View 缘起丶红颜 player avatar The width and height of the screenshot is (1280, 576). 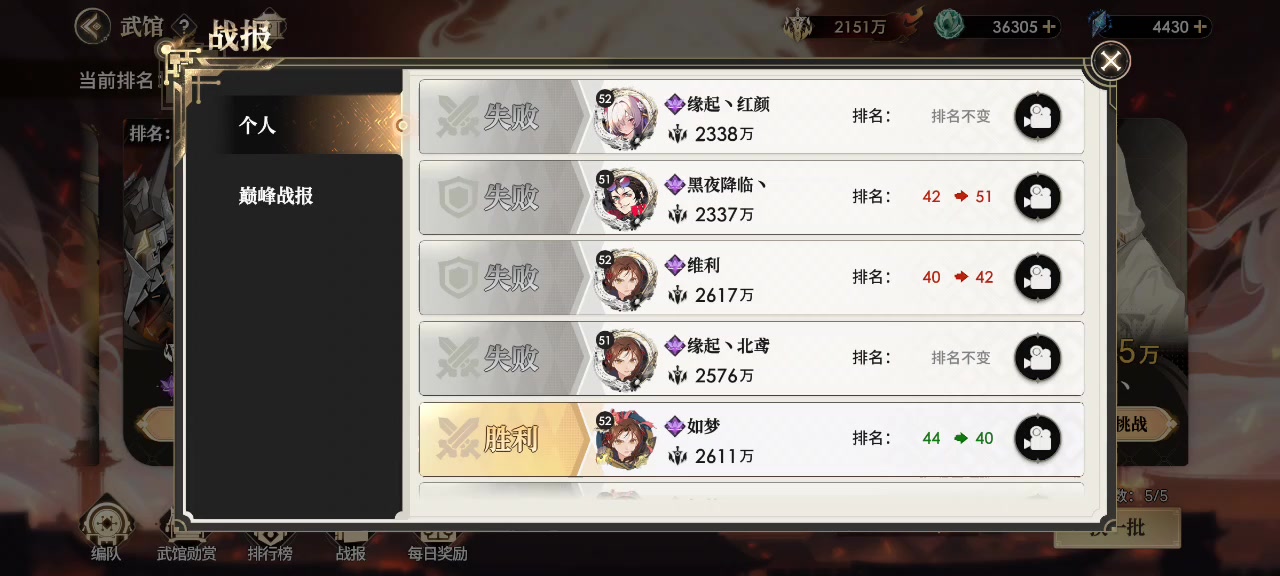point(626,118)
